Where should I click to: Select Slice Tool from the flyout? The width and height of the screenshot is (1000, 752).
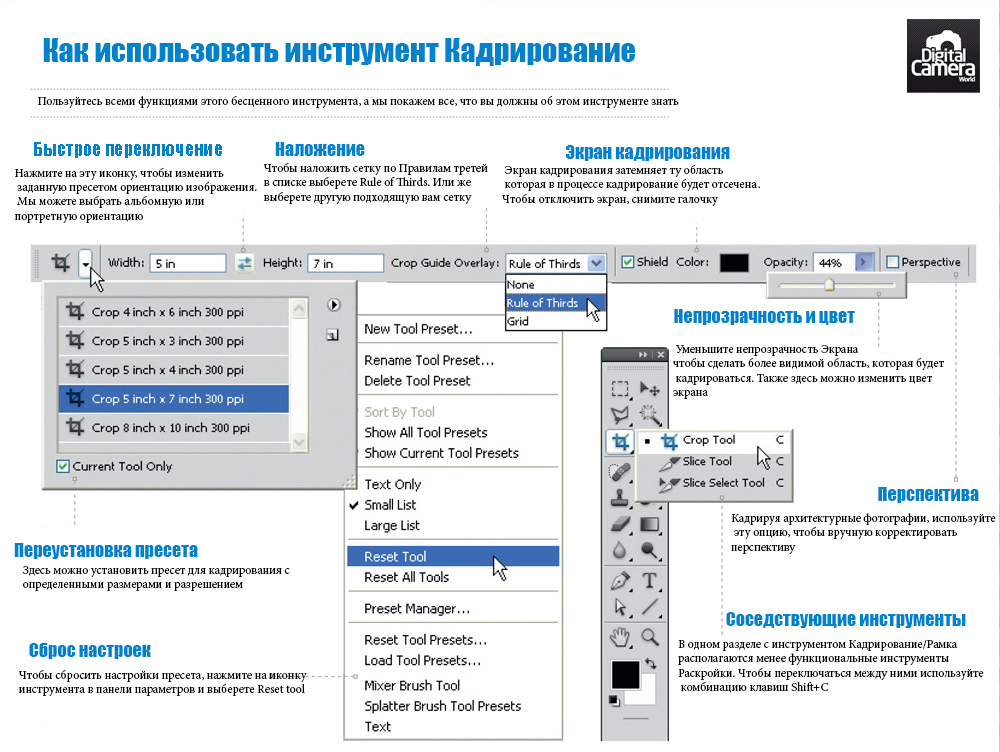coord(707,461)
